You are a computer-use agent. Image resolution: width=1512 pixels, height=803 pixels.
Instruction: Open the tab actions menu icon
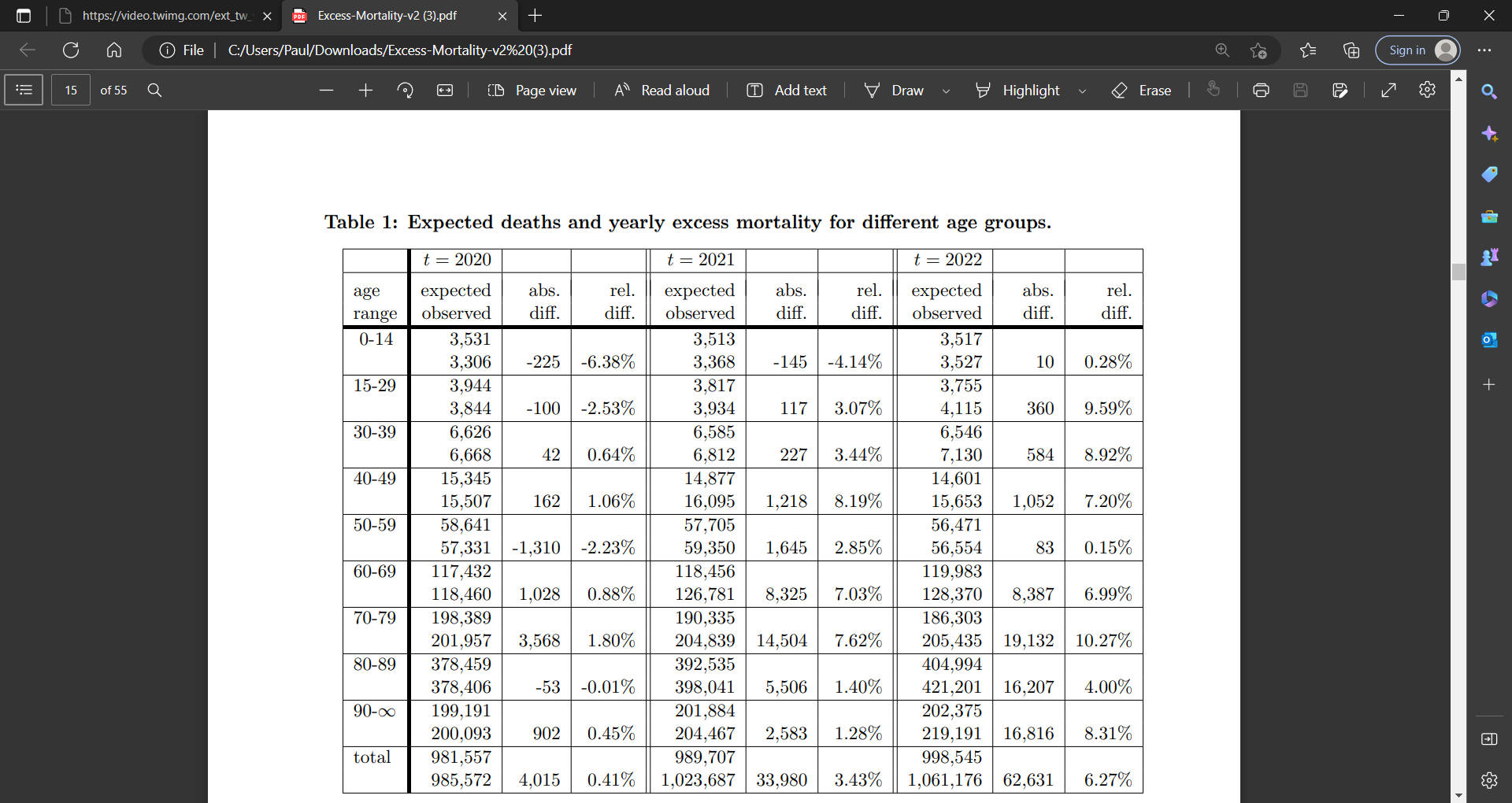coord(24,16)
